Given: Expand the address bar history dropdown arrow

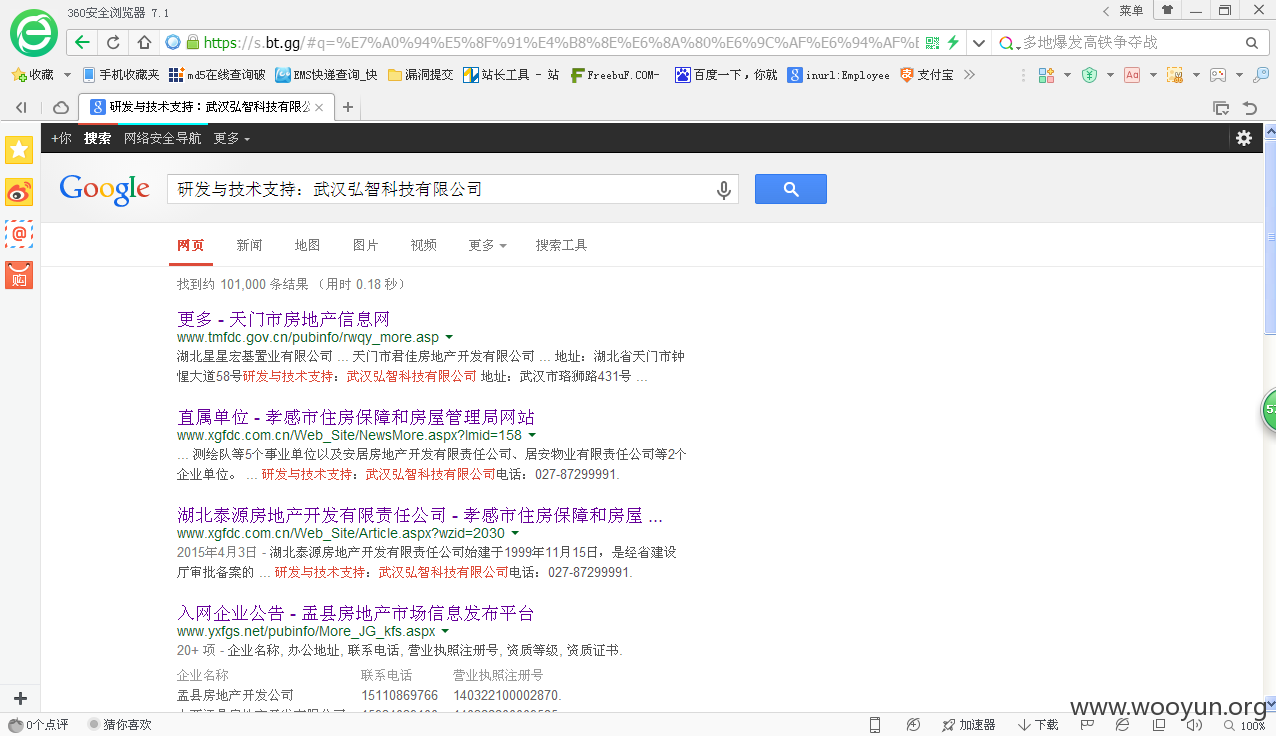Looking at the screenshot, I should [978, 43].
